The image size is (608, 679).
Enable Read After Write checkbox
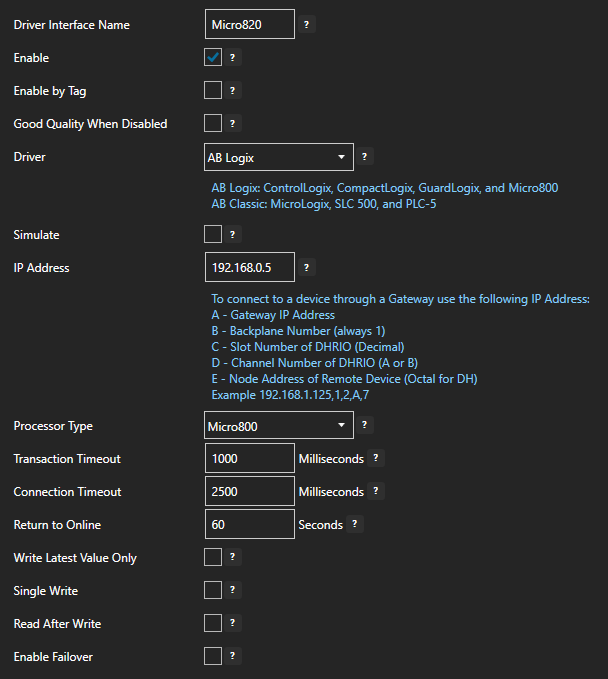[x=213, y=623]
